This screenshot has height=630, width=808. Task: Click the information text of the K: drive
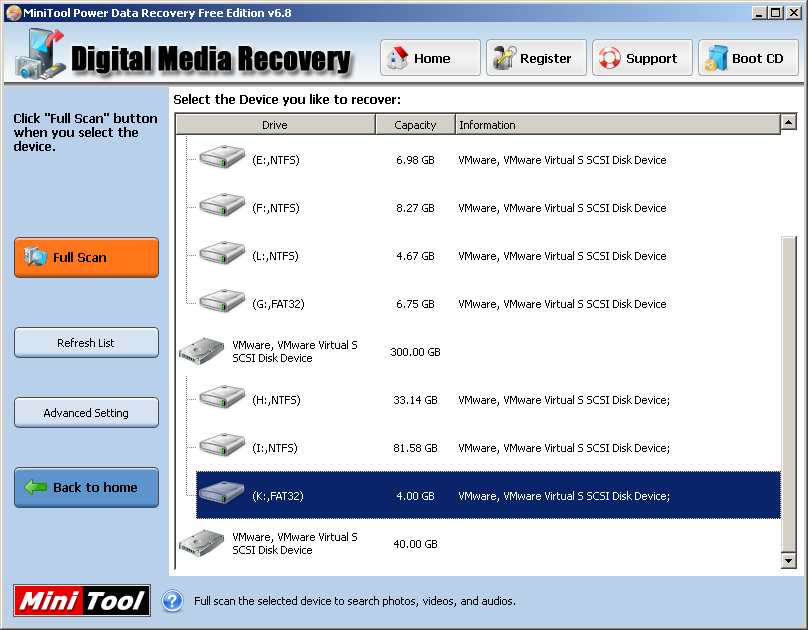pos(564,496)
